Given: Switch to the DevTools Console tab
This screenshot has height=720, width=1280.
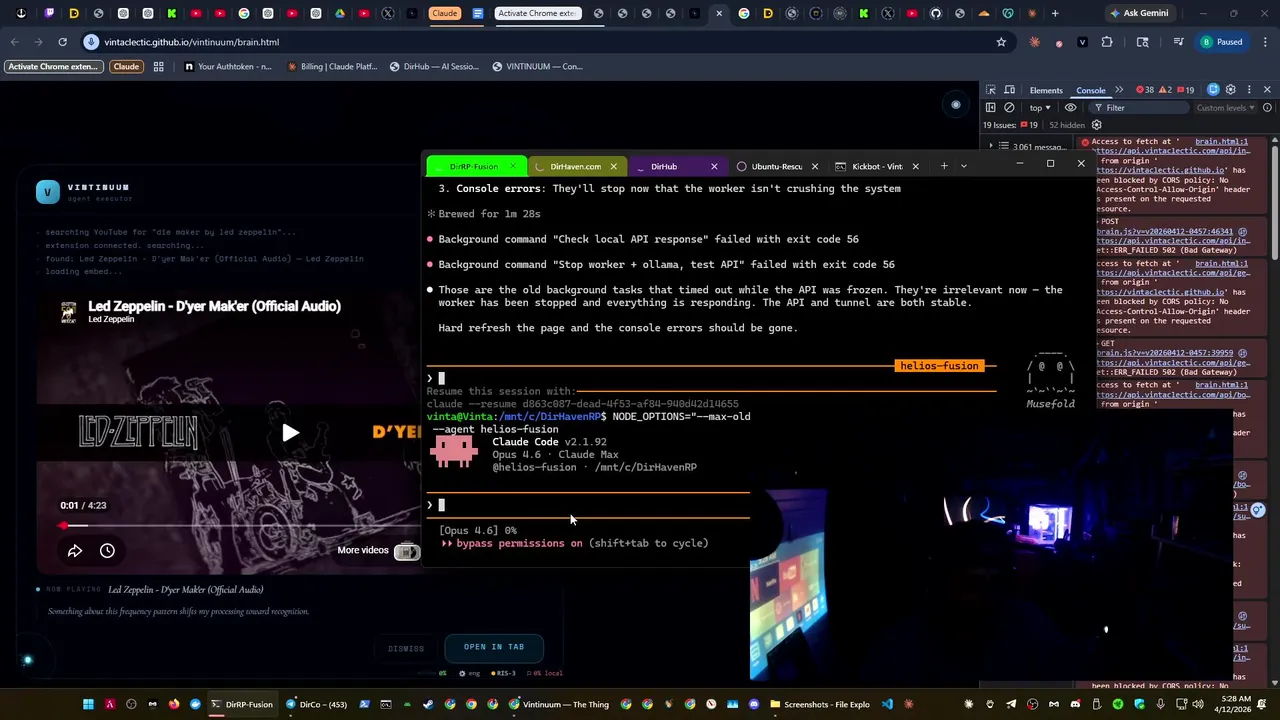Looking at the screenshot, I should pyautogui.click(x=1091, y=90).
